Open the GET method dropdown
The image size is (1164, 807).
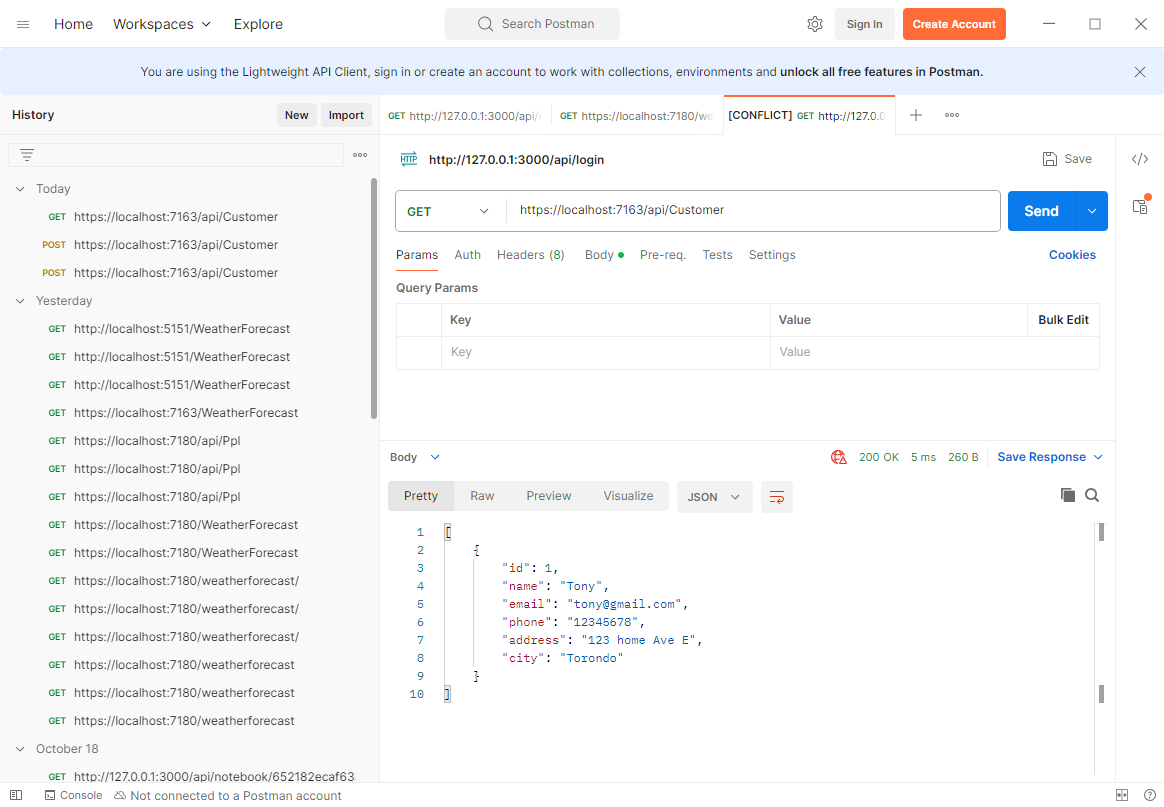tap(448, 211)
